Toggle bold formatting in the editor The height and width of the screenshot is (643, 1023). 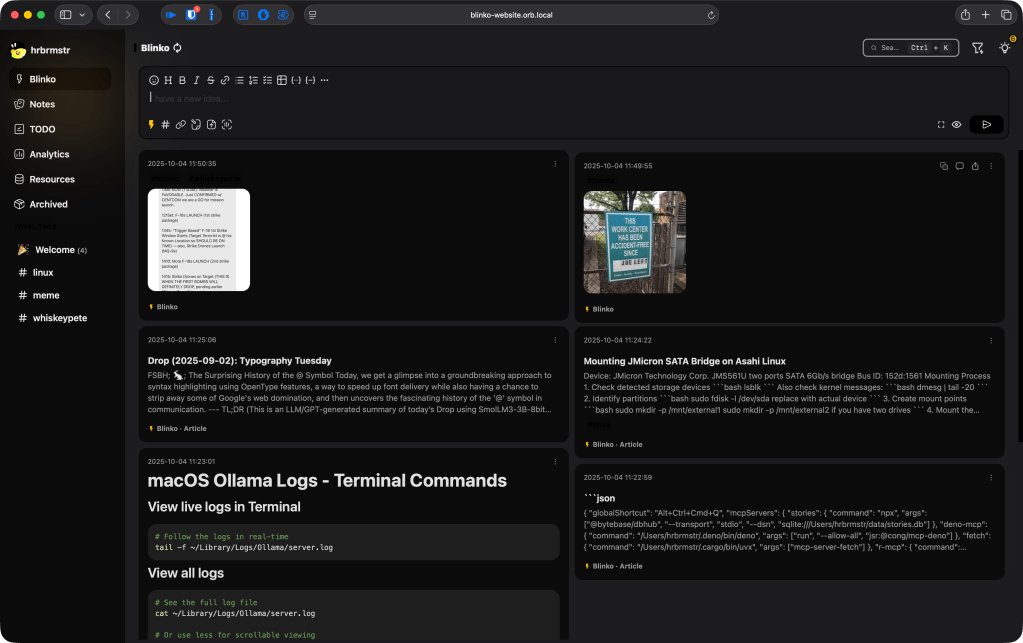point(182,80)
